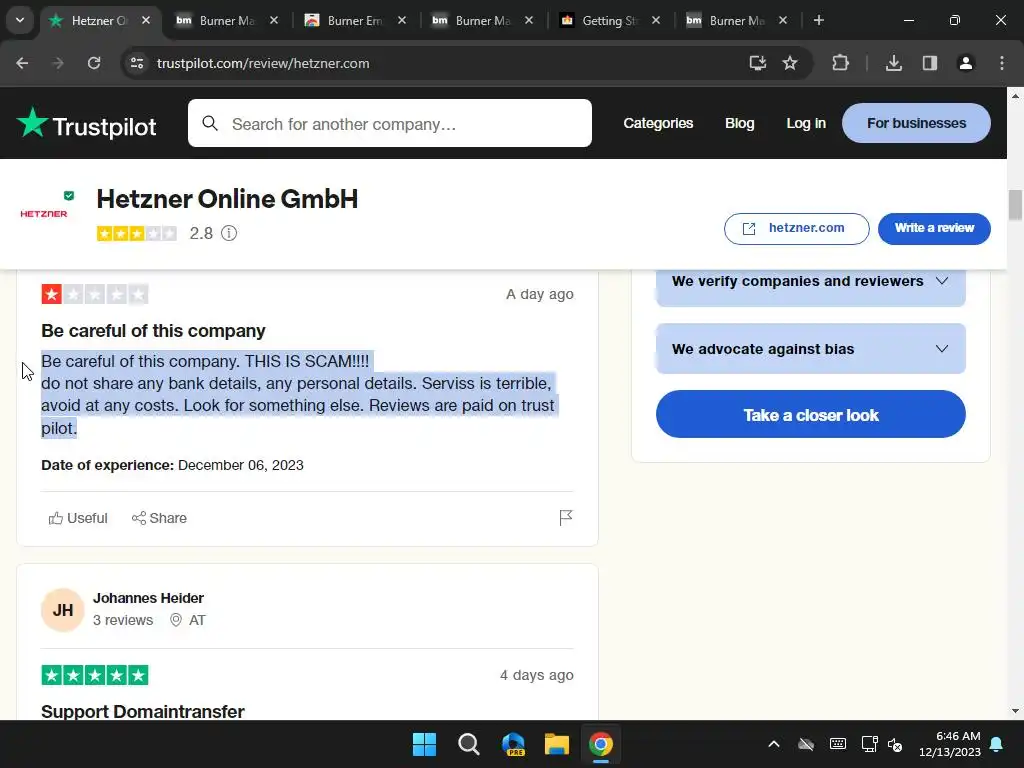Click the browser address bar URL

coord(263,63)
